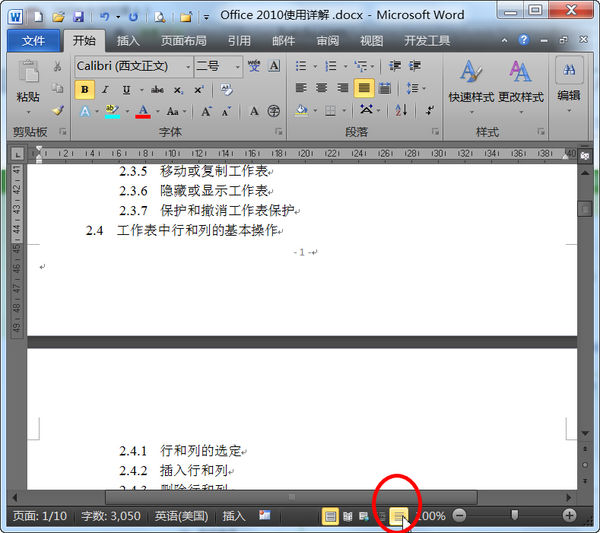The image size is (600, 533).
Task: Click the Paste clipboard icon
Action: (28, 71)
